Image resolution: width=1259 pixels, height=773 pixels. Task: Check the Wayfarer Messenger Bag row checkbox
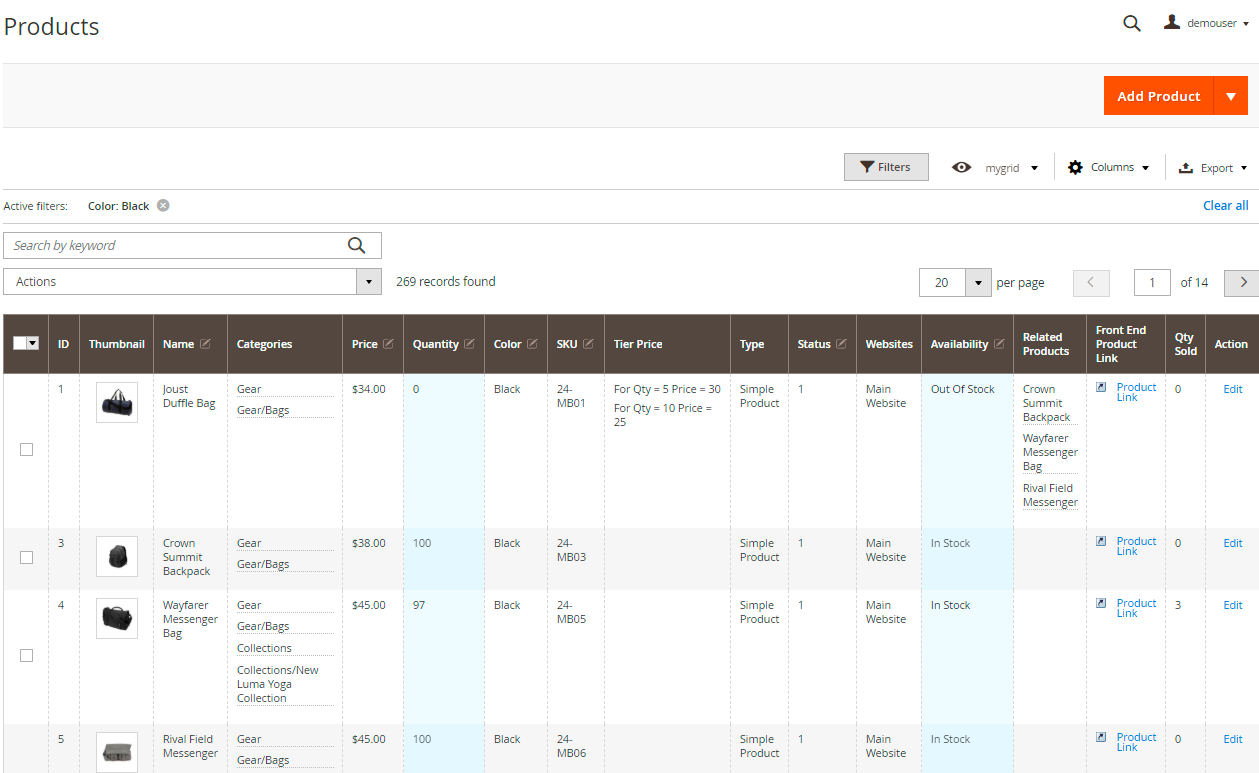coord(27,656)
